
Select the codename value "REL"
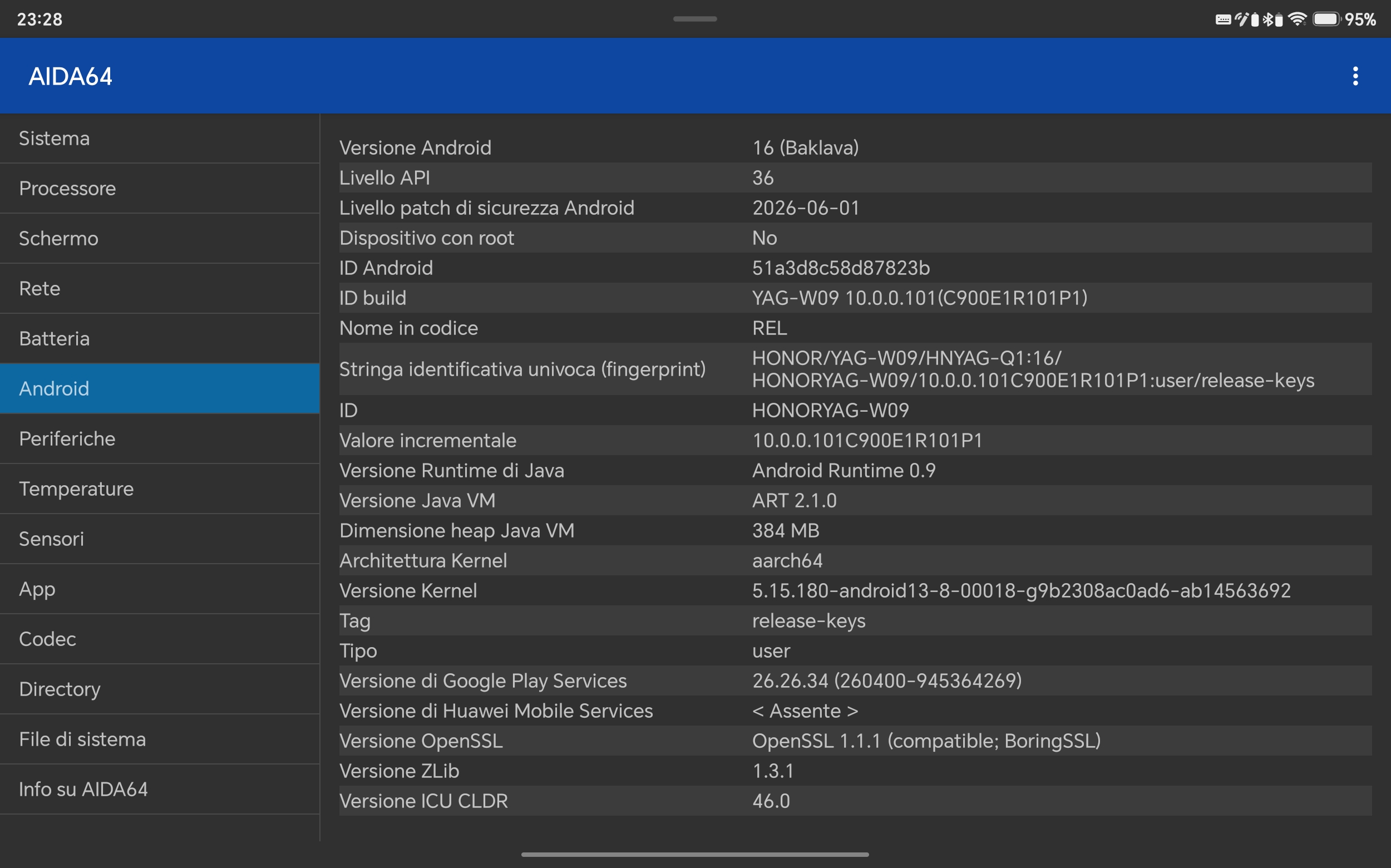tap(770, 328)
